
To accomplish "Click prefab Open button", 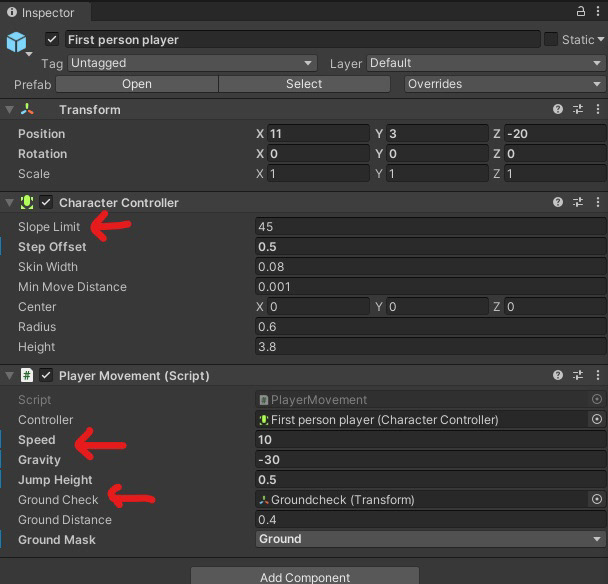I will tap(137, 84).
